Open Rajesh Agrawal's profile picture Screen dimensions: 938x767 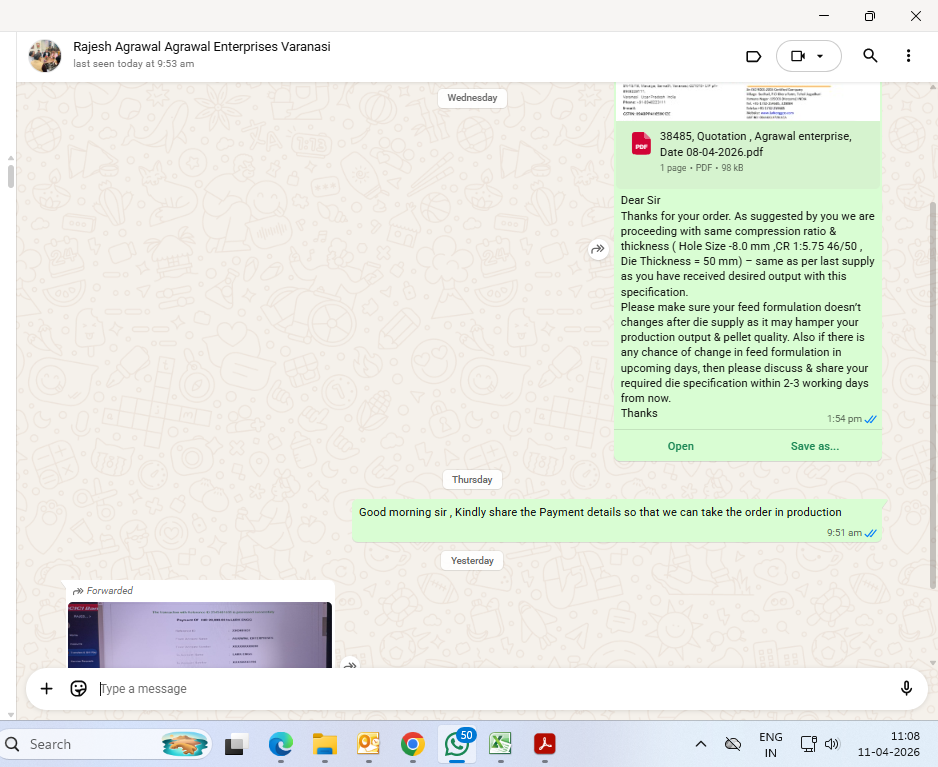click(45, 56)
